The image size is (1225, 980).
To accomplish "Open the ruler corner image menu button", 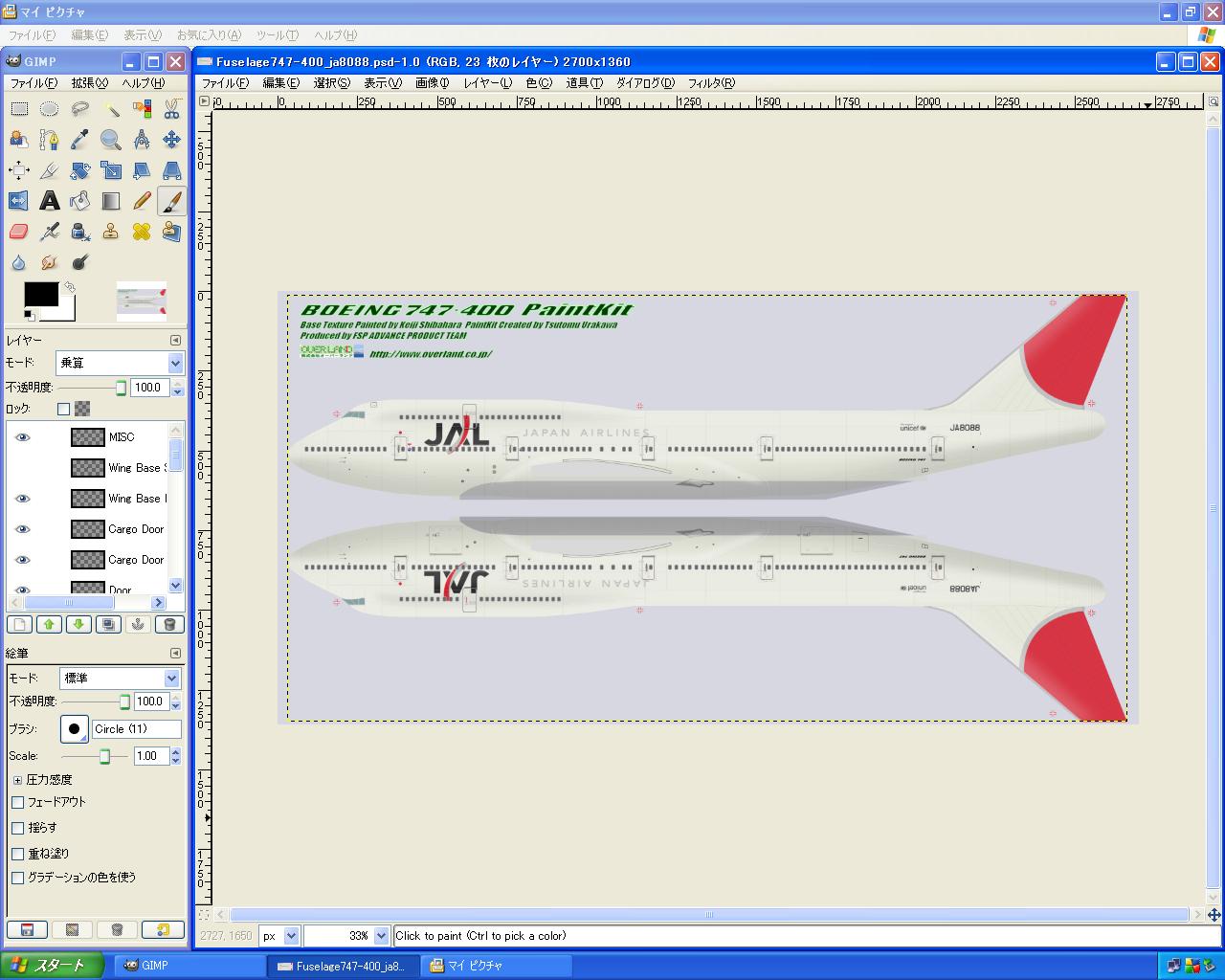I will 204,101.
